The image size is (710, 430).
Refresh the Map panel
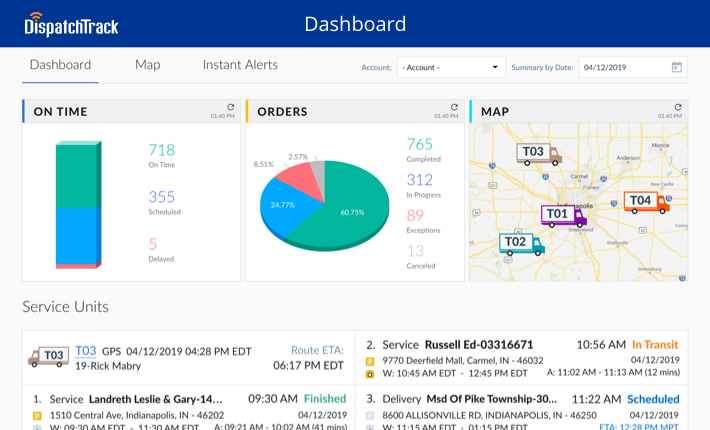point(678,106)
